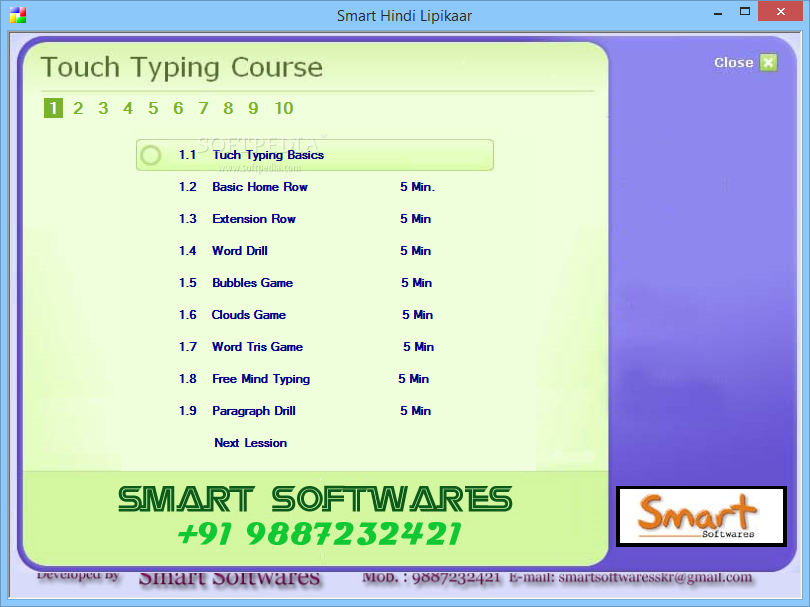Open the Word Tris Game
The width and height of the screenshot is (810, 607).
point(257,347)
